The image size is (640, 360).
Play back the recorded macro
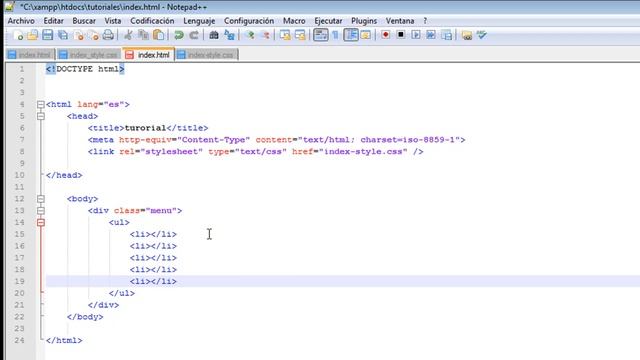tap(416, 36)
